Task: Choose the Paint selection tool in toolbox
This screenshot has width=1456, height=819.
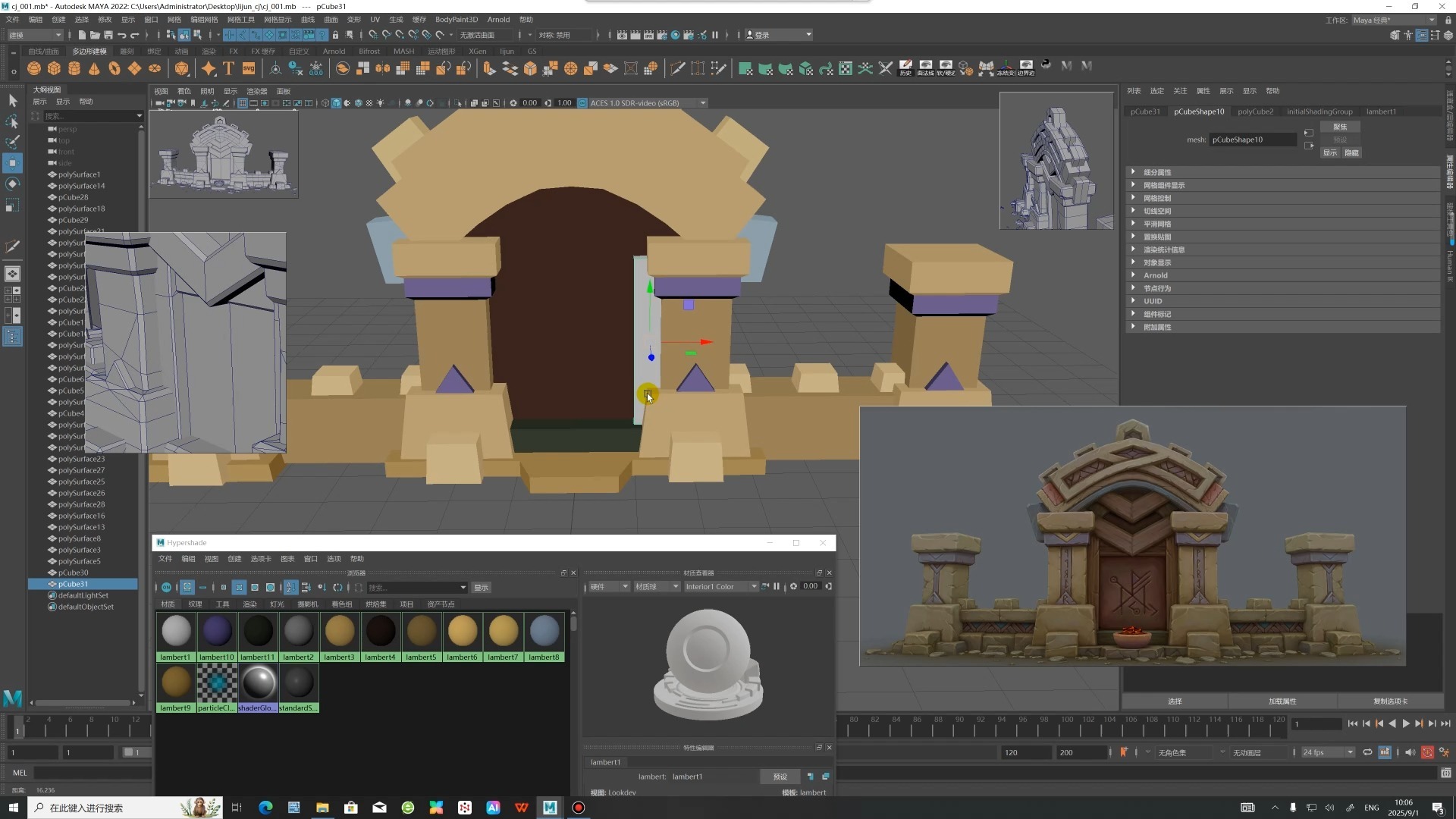Action: coord(13,142)
